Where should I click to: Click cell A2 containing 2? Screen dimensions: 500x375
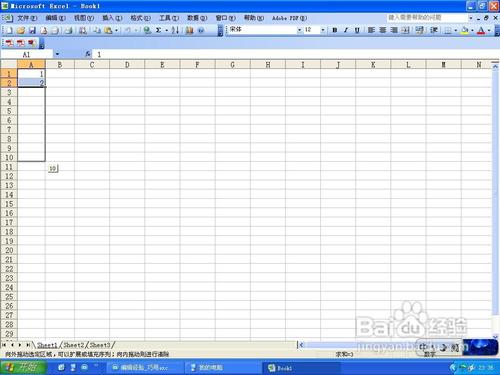tap(31, 83)
